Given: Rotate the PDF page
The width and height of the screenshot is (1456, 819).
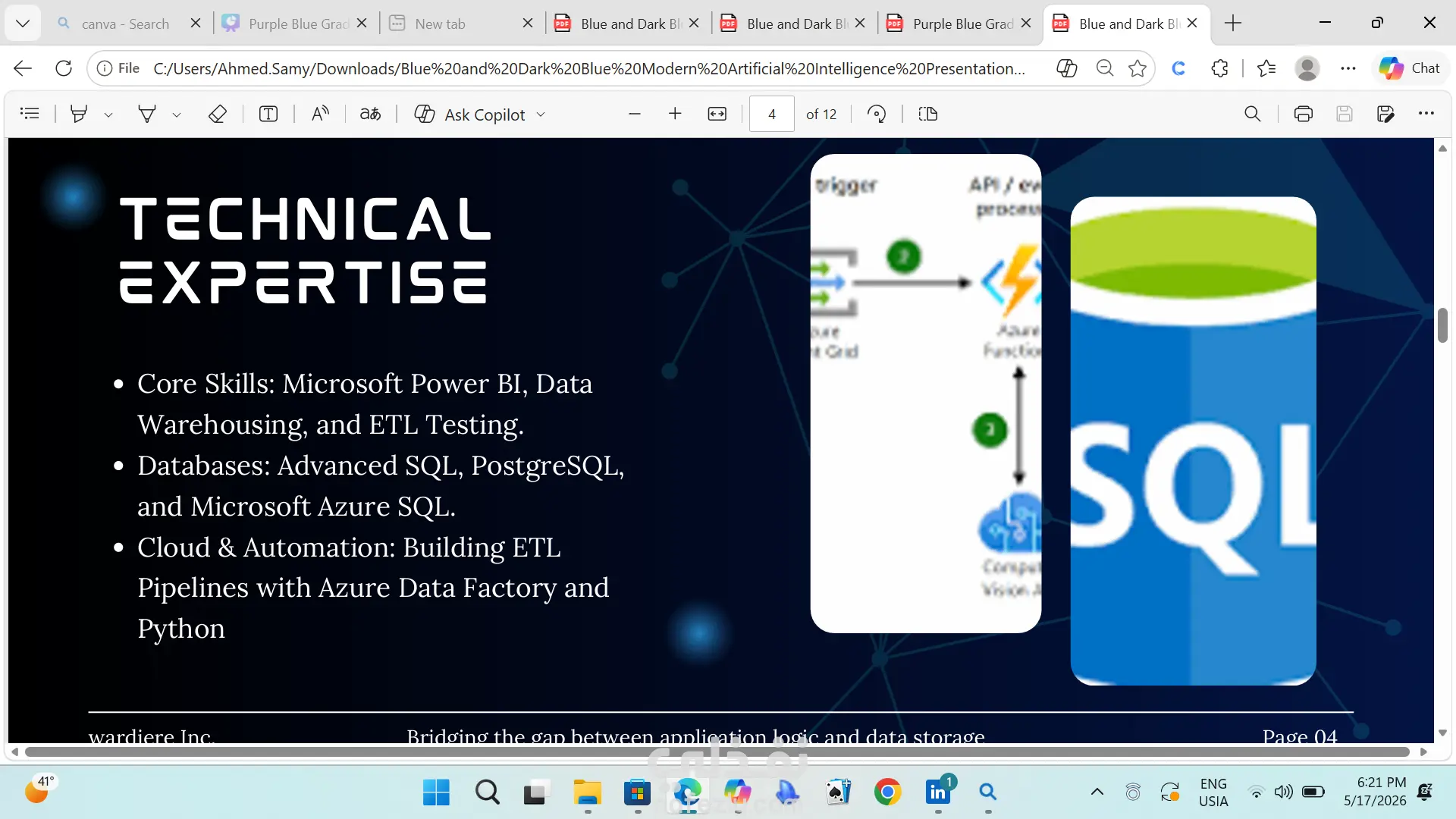Looking at the screenshot, I should [x=877, y=114].
